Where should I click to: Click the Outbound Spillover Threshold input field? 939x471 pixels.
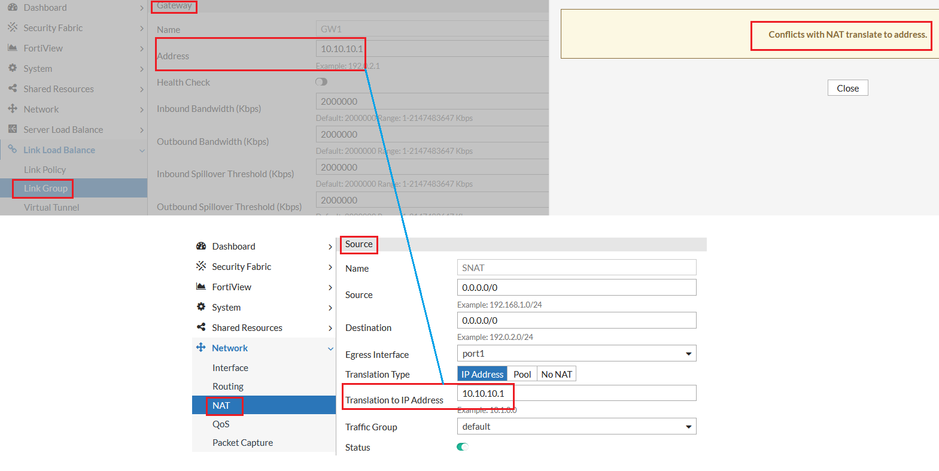pos(432,200)
